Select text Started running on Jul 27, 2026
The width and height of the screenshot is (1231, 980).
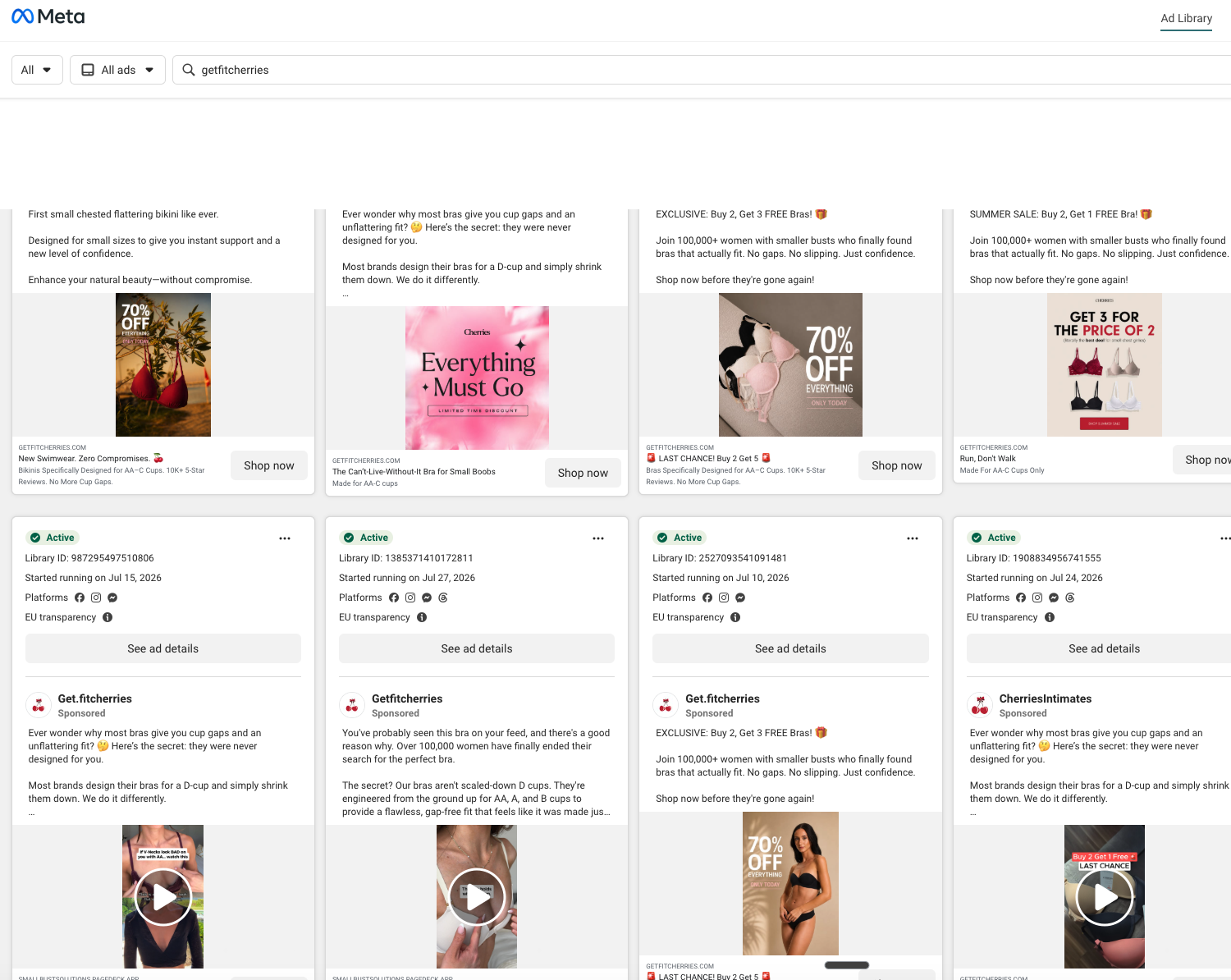click(407, 578)
